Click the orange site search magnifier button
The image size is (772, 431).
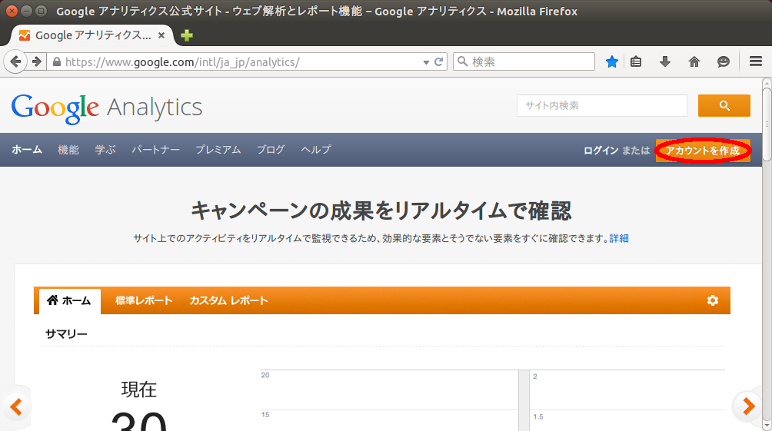[724, 105]
